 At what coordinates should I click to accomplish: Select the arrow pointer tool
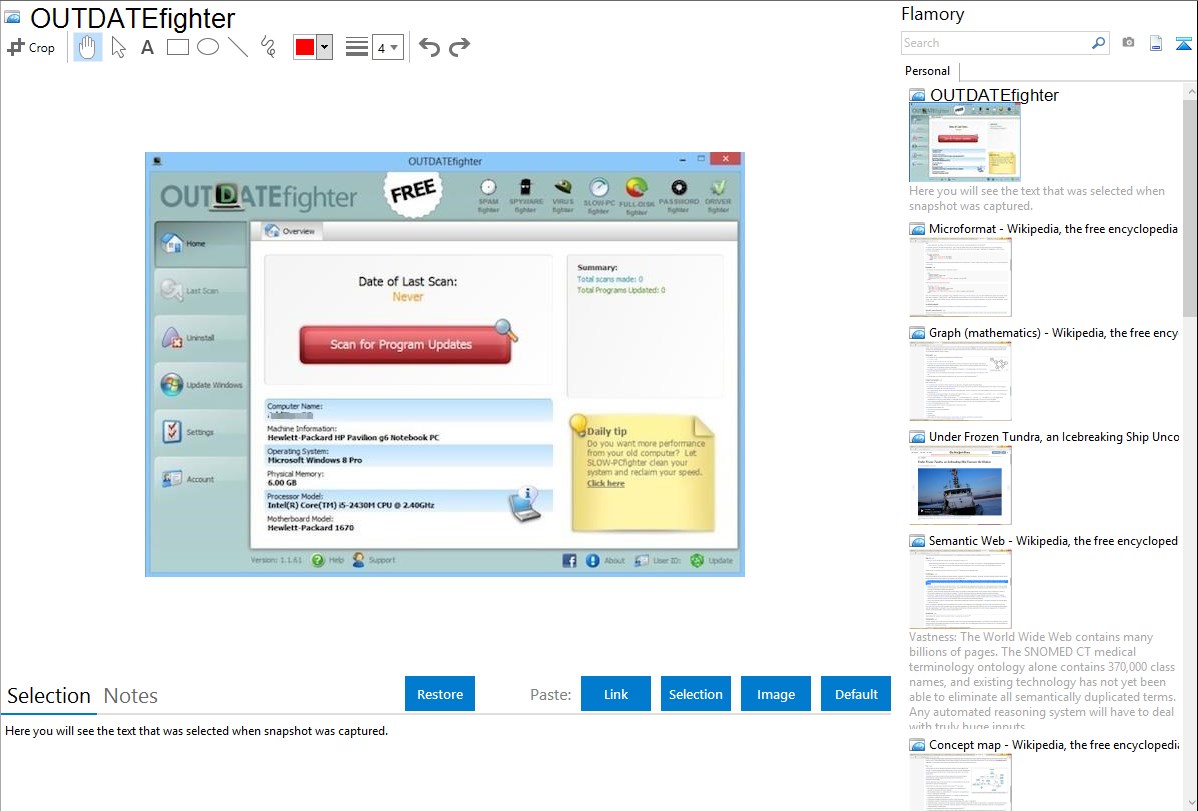tap(118, 47)
